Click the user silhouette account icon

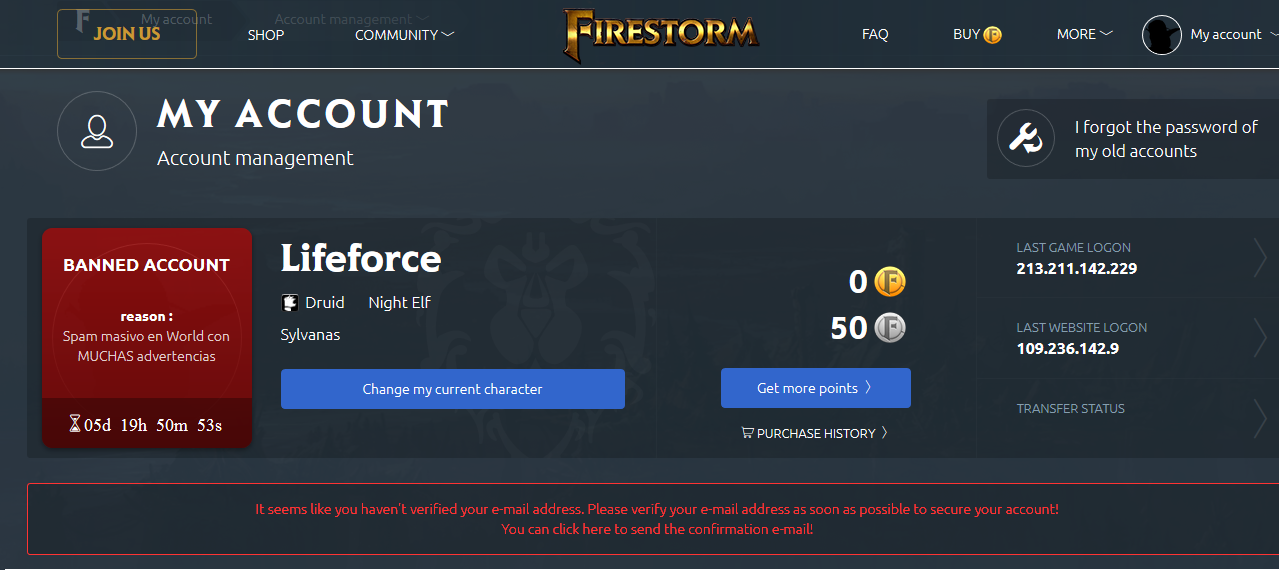tap(97, 131)
